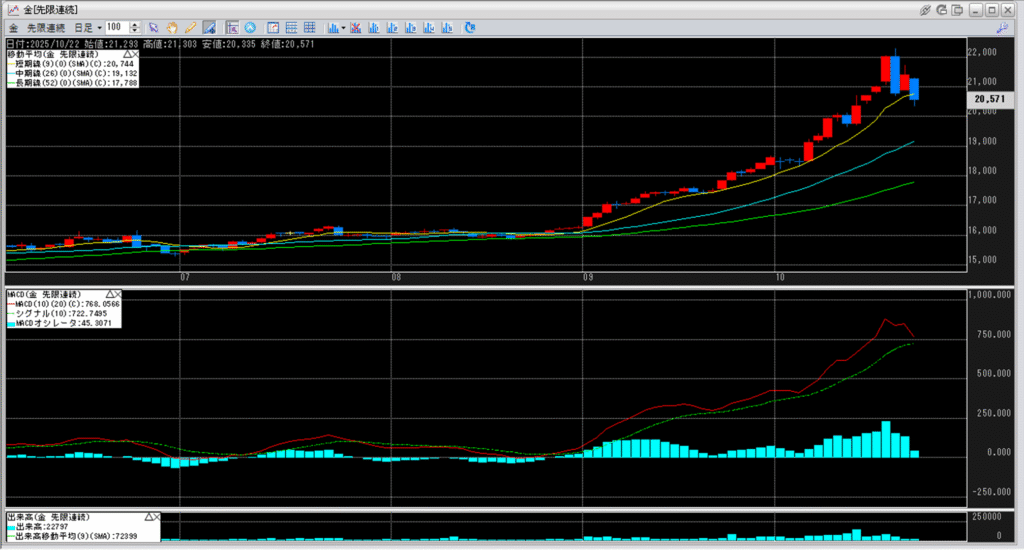Viewport: 1024px width, 550px height.
Task: Activate the hand pan tool
Action: click(x=172, y=27)
